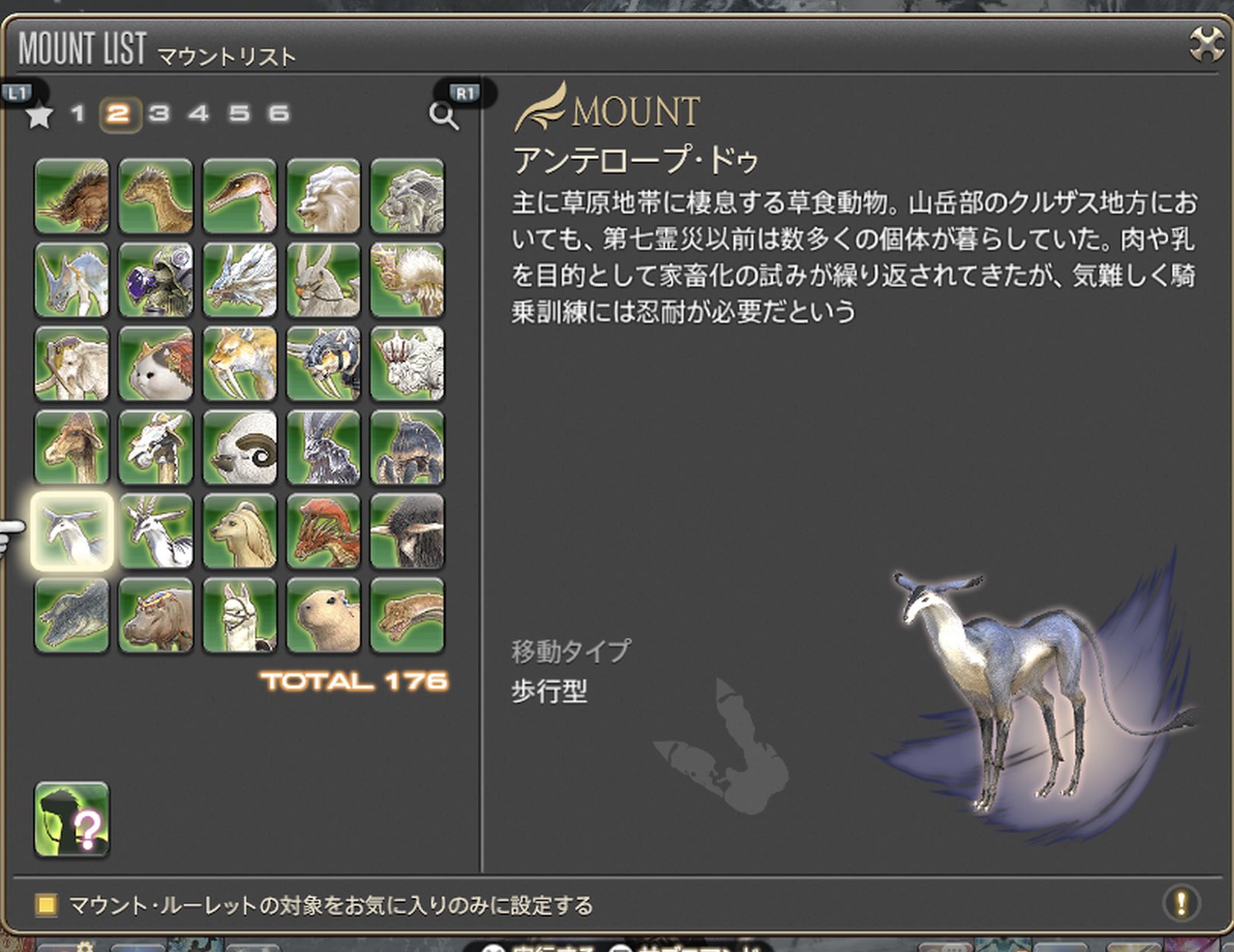
Task: Open the mount roulette question-mark icon
Action: (72, 820)
